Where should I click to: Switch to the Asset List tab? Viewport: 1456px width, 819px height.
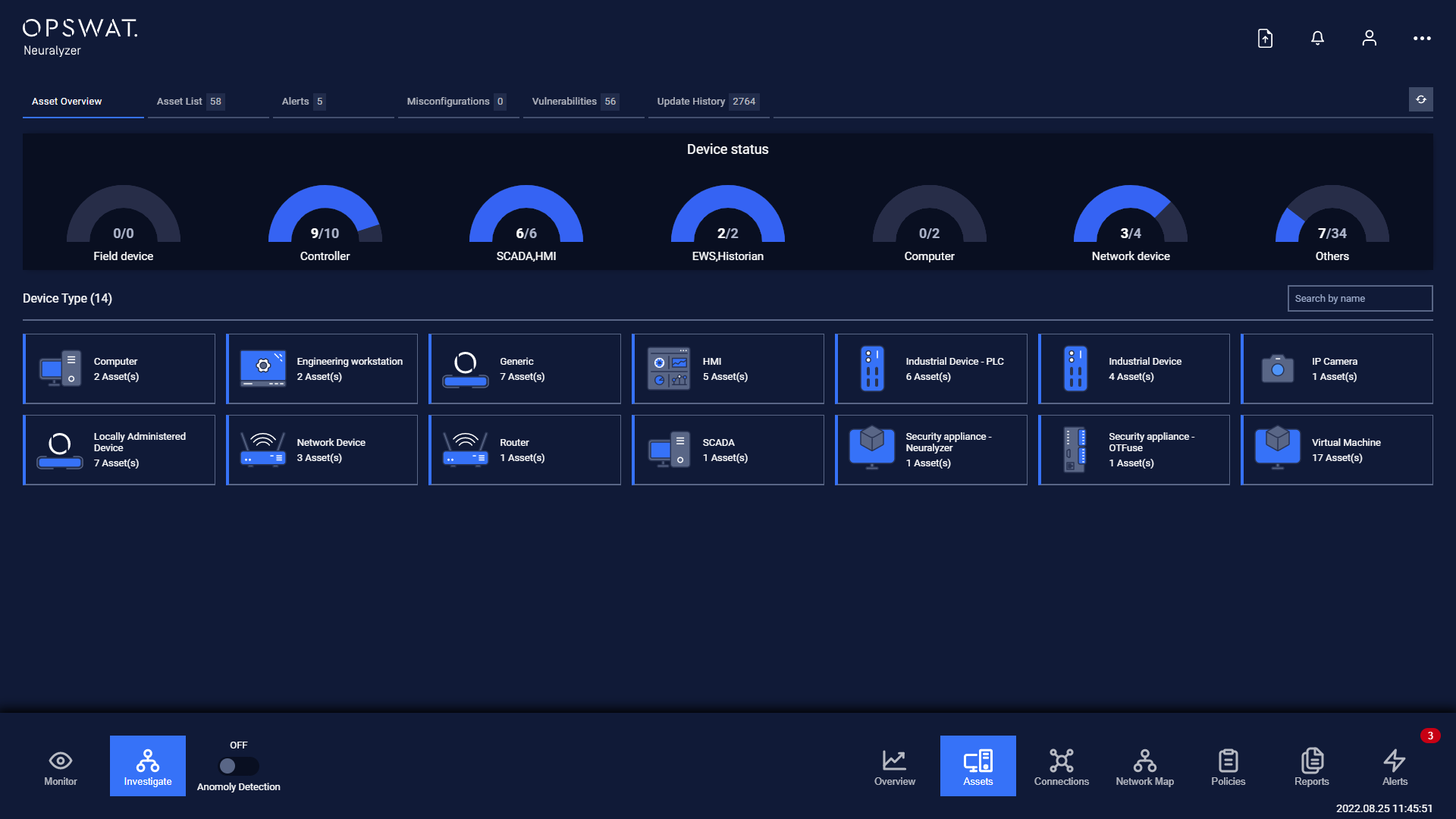point(189,102)
